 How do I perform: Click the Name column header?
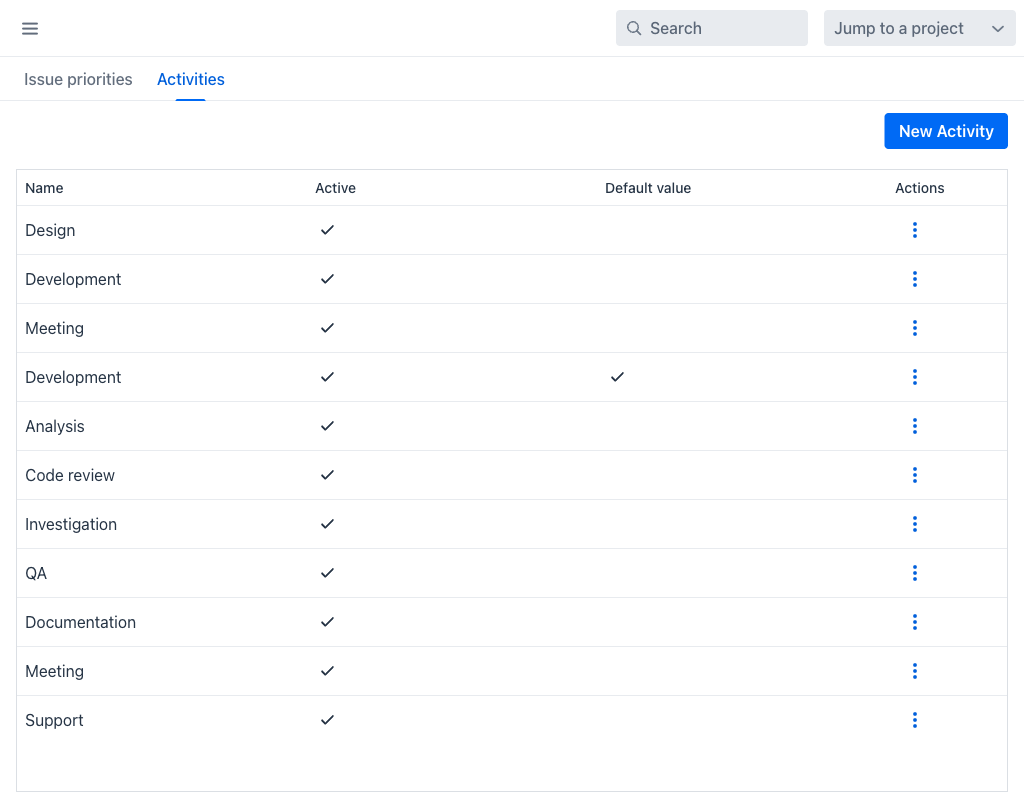44,188
